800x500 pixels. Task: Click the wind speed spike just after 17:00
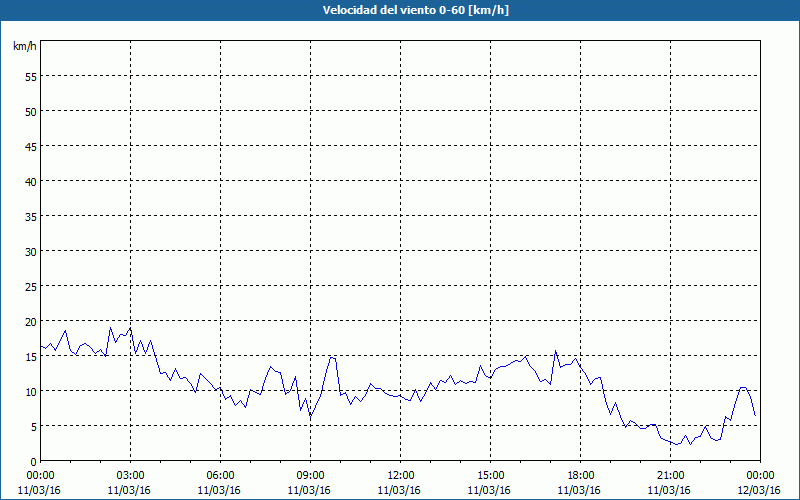click(556, 351)
